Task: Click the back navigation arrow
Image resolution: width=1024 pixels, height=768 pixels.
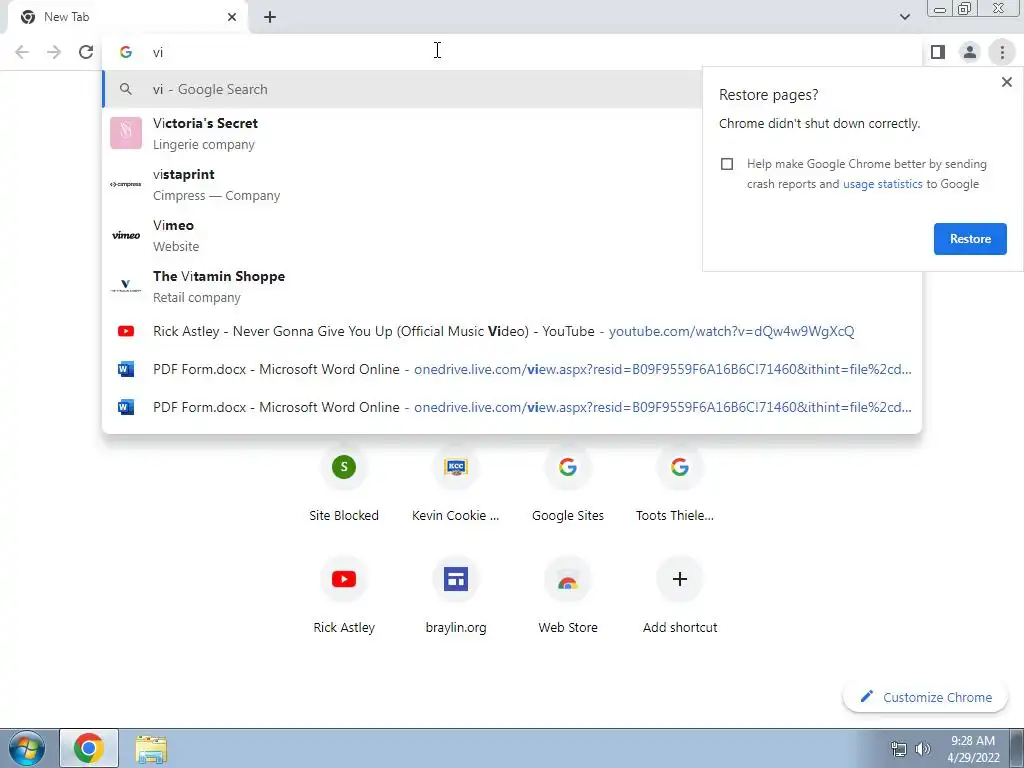Action: tap(22, 52)
